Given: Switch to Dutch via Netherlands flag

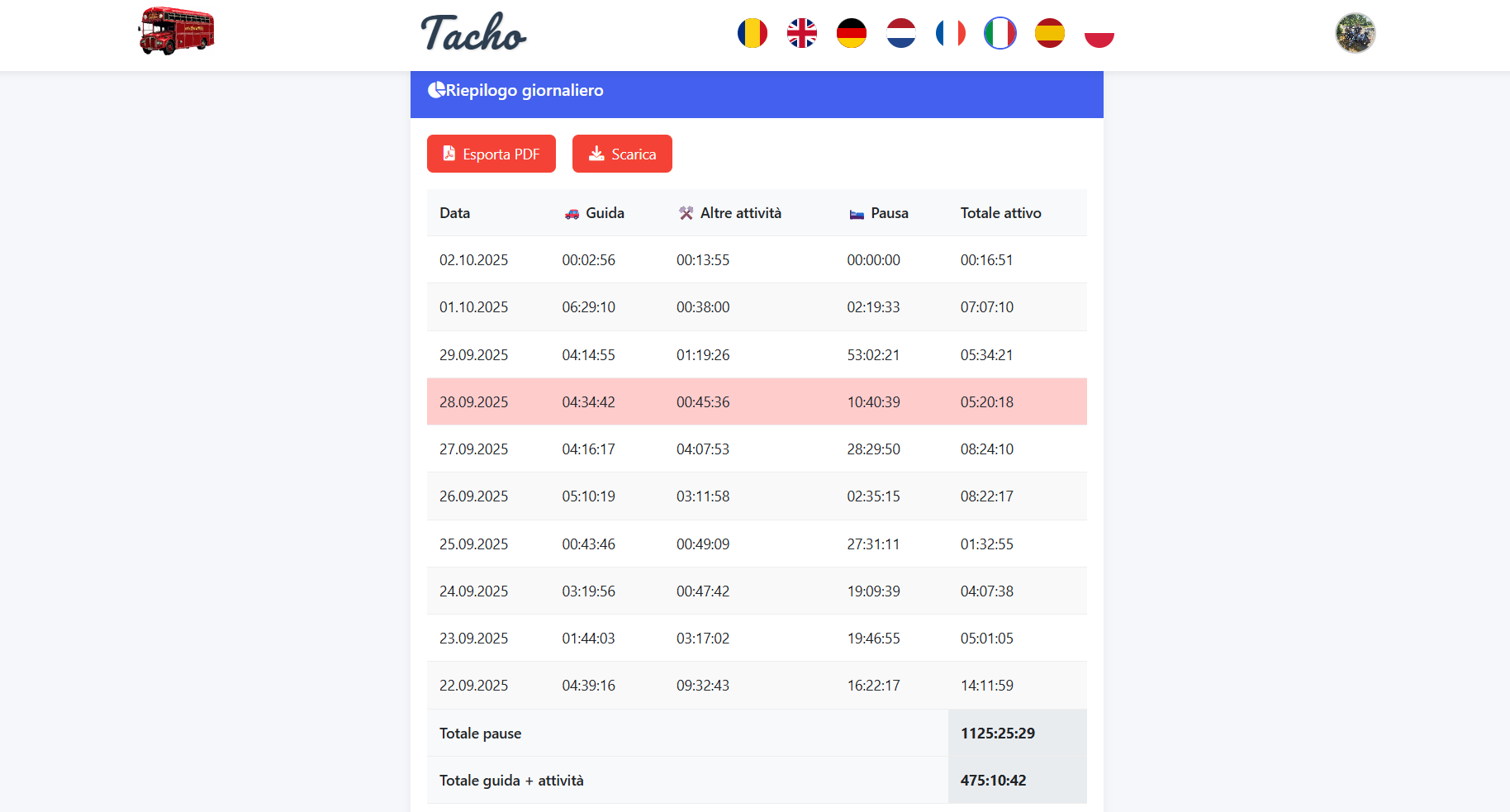Looking at the screenshot, I should click(x=900, y=34).
